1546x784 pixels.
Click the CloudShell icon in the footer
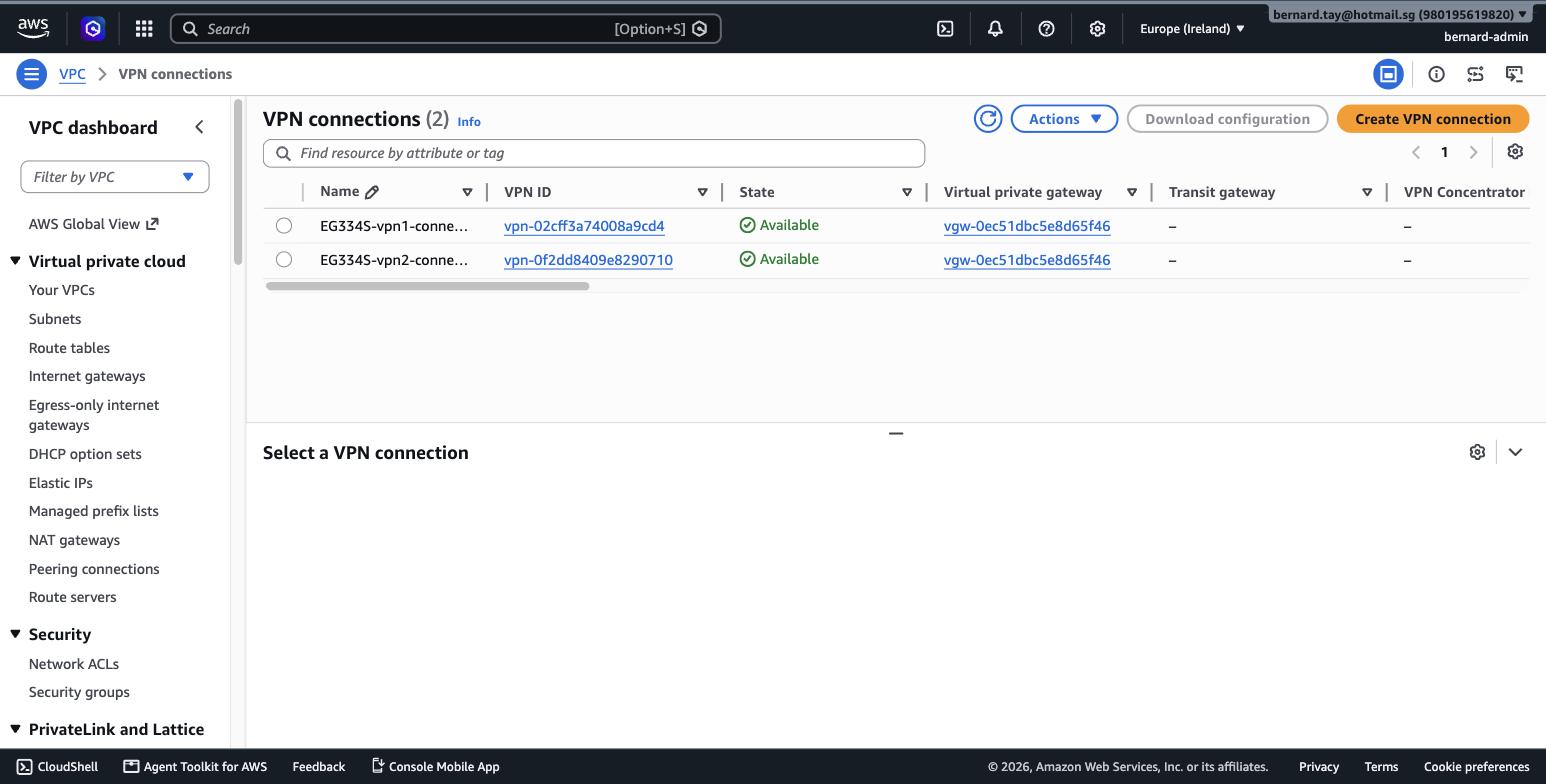tap(25, 767)
